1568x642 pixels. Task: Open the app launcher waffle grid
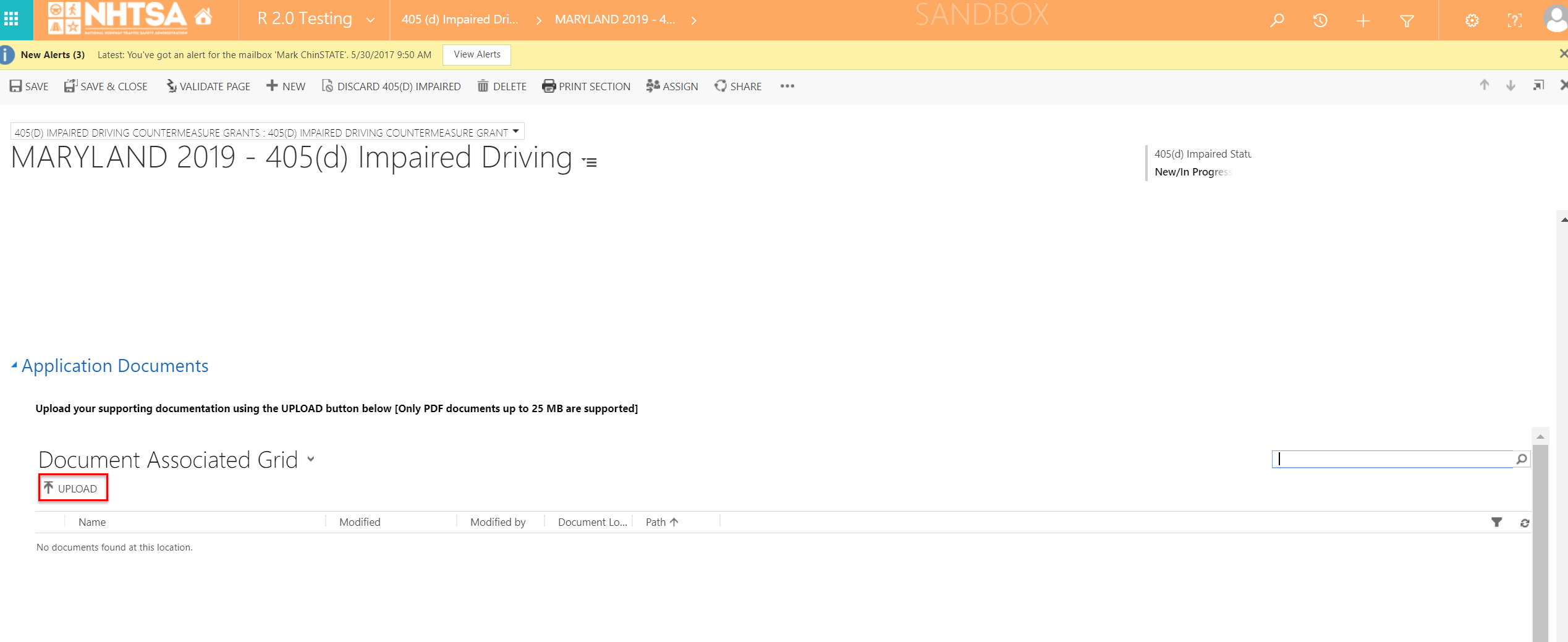[x=11, y=19]
